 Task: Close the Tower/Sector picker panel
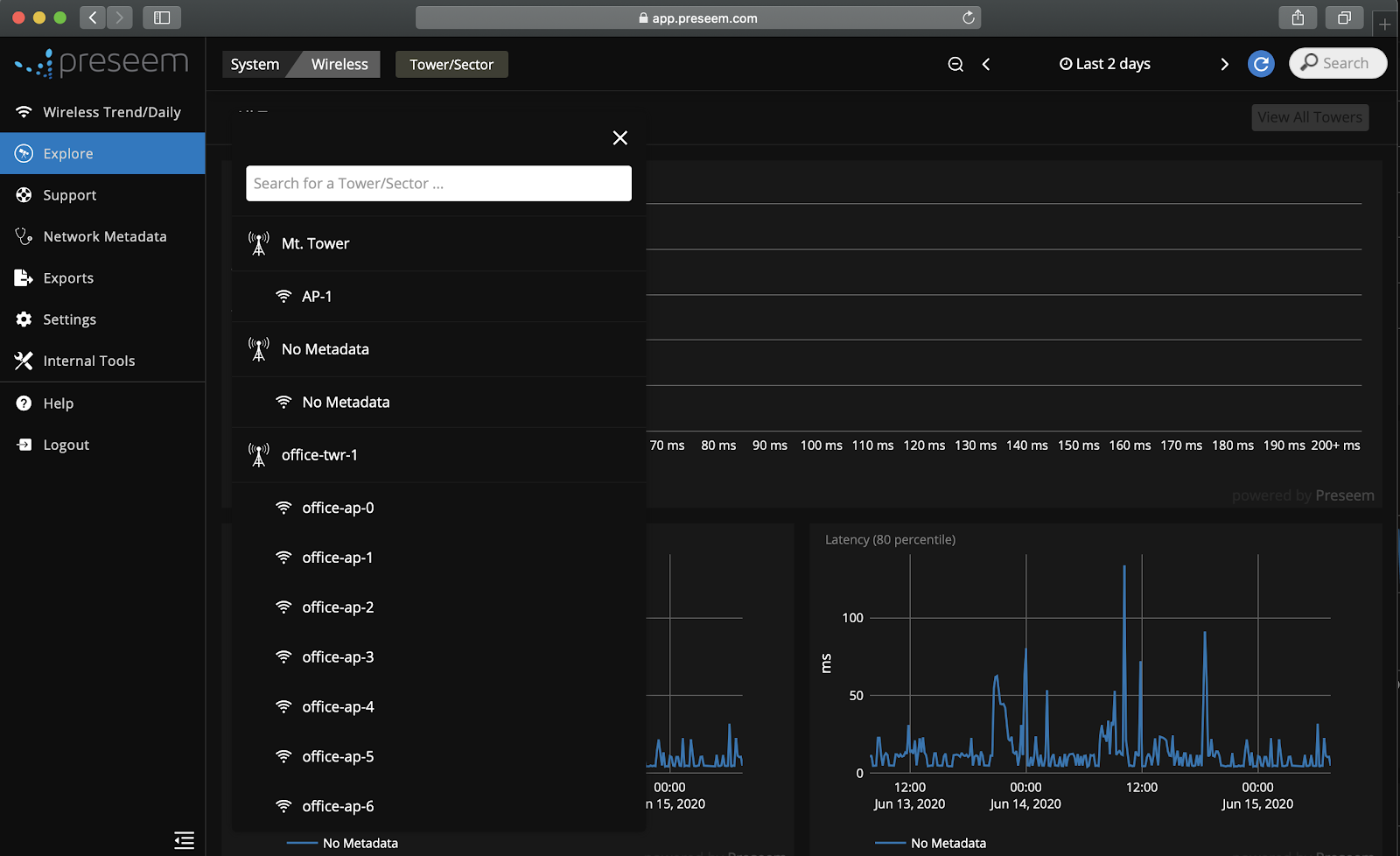tap(620, 137)
